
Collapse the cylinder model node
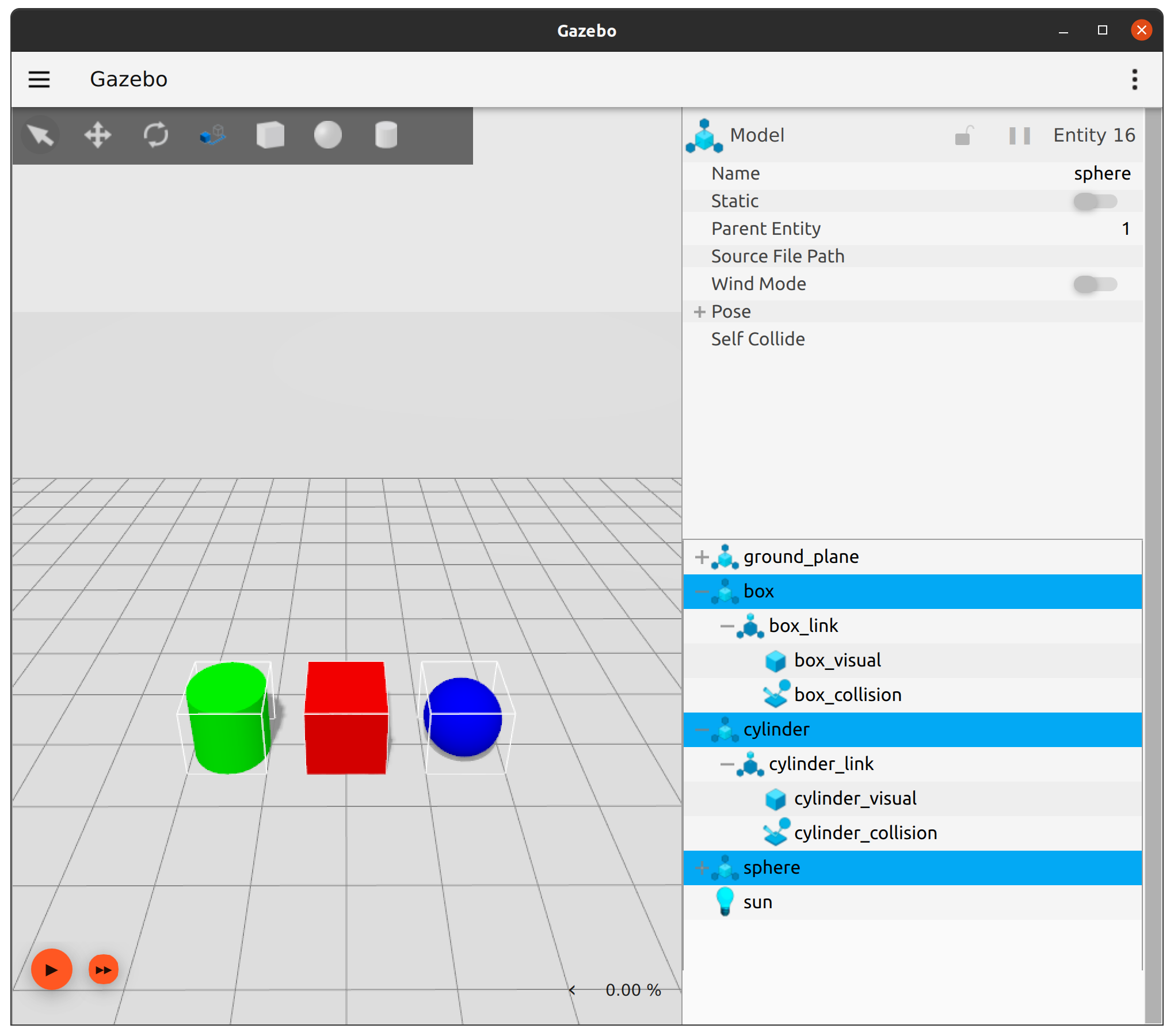click(701, 730)
